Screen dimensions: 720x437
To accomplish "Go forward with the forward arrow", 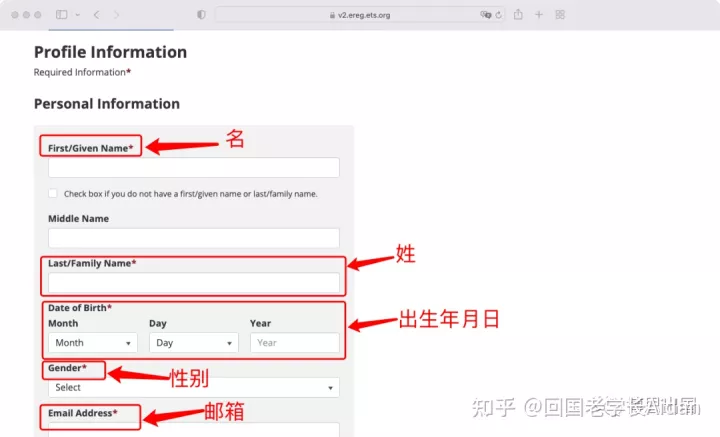I will [116, 15].
